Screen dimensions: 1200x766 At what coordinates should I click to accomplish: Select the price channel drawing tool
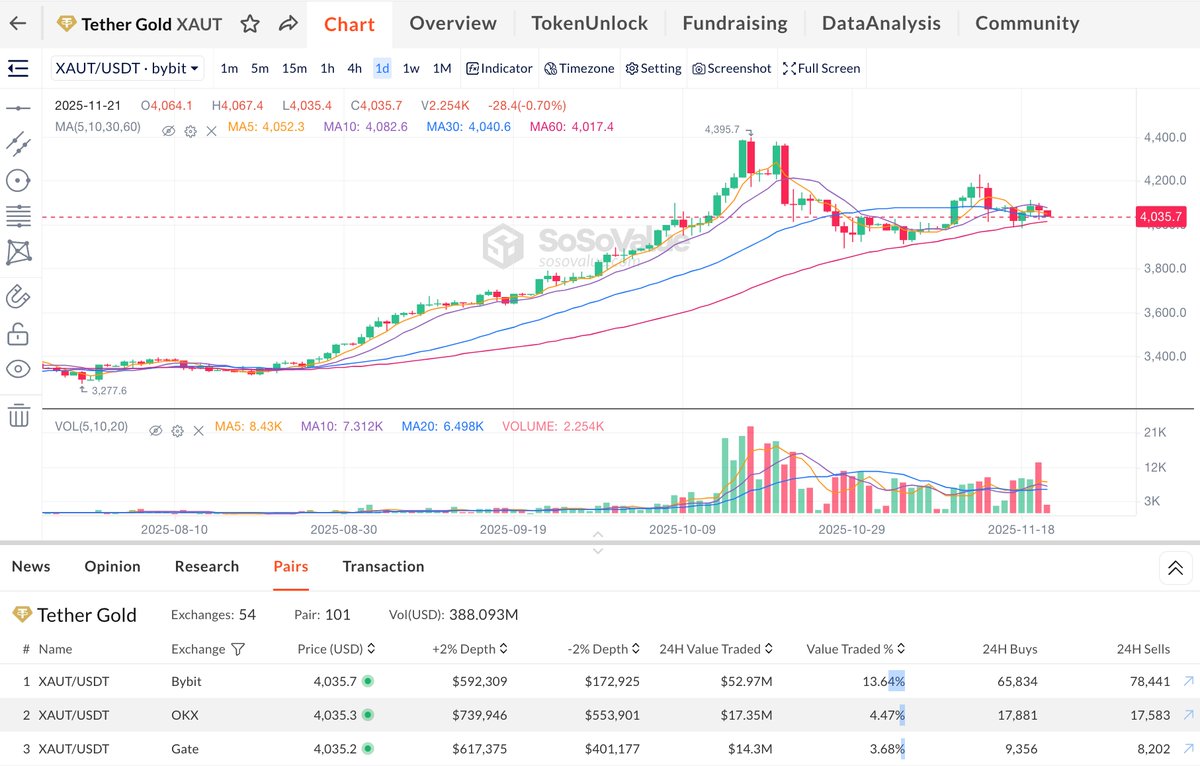18,144
